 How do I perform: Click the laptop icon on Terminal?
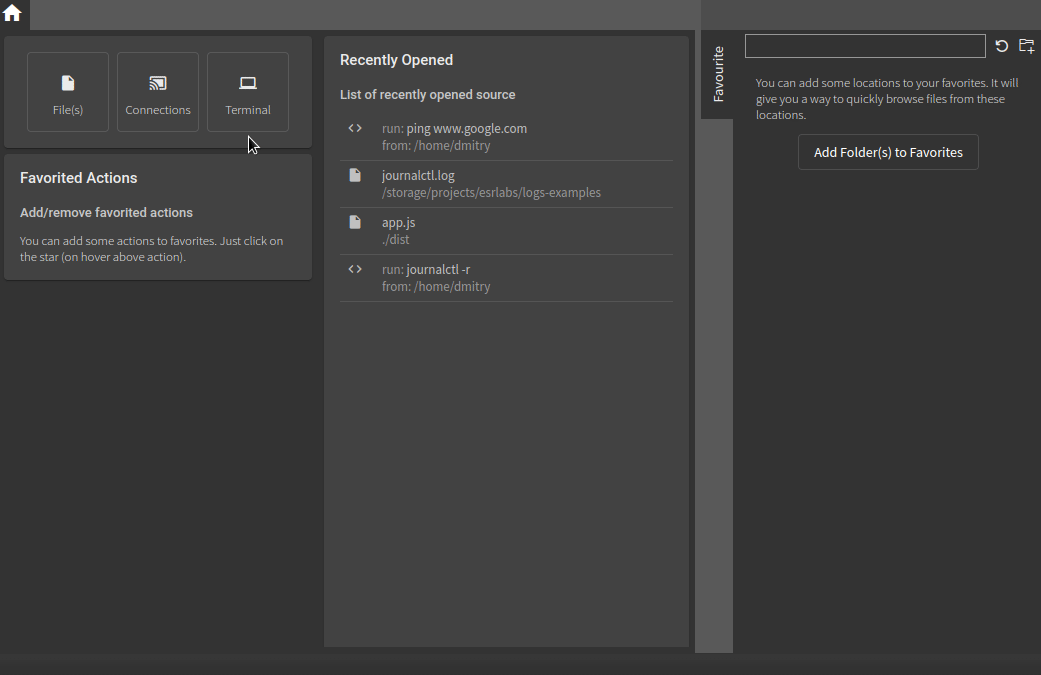click(248, 83)
